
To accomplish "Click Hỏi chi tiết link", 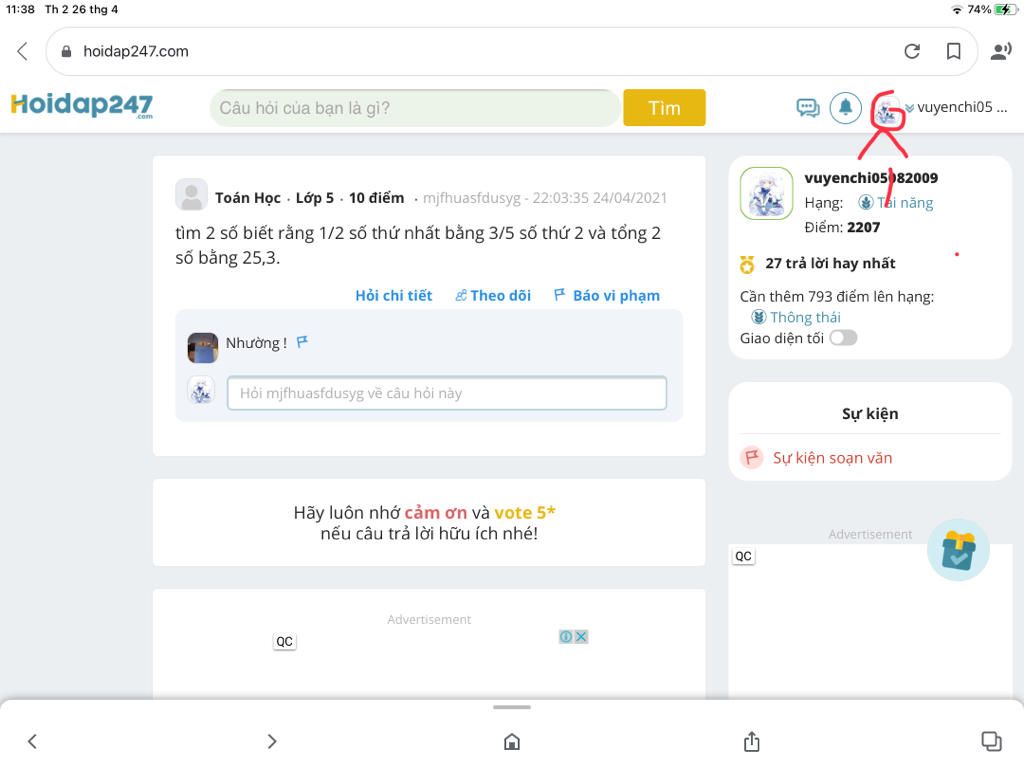I will tap(394, 296).
